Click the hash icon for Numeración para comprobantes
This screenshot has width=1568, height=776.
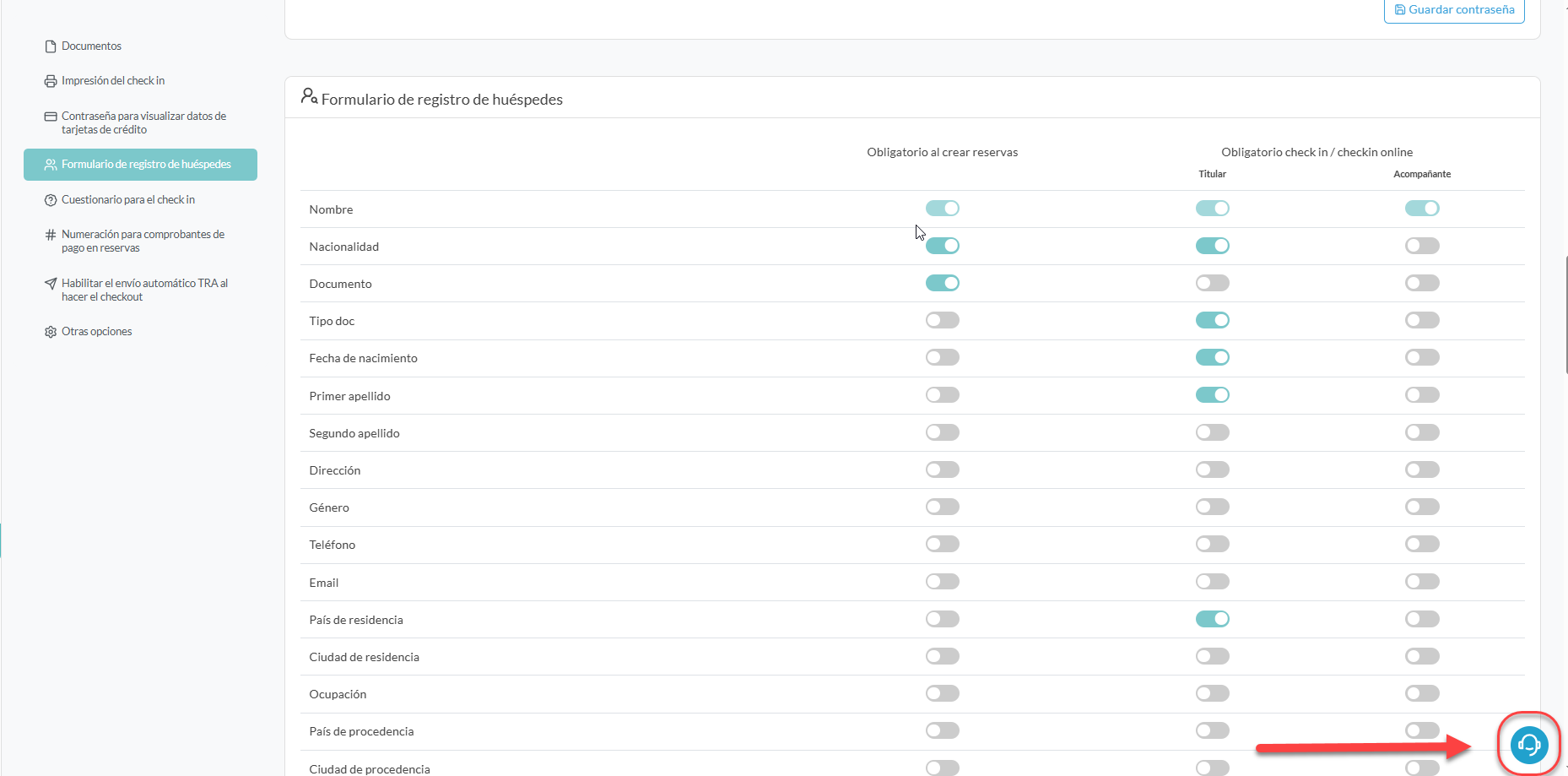pyautogui.click(x=51, y=235)
